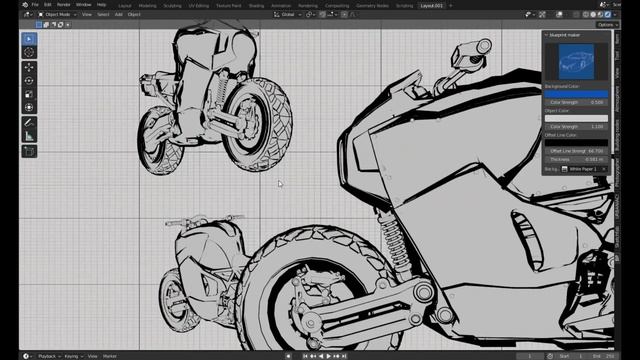Open the viewport Select menu
The height and width of the screenshot is (360, 640).
(103, 14)
